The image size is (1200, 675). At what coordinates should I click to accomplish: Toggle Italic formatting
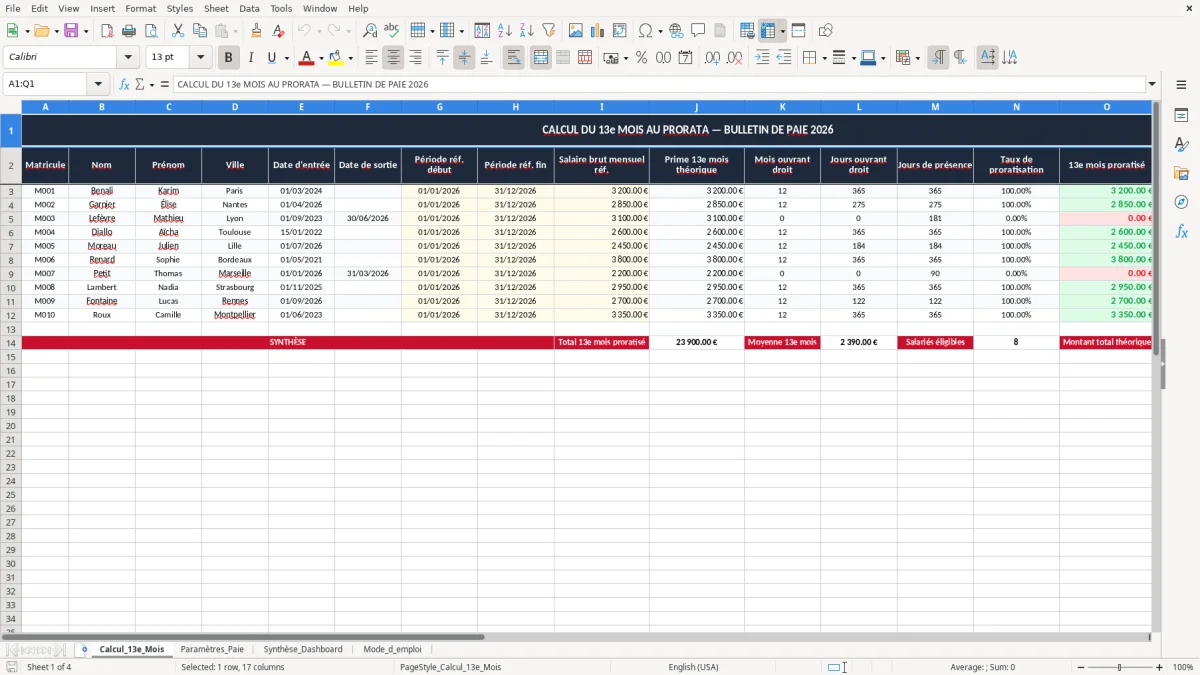pos(250,58)
